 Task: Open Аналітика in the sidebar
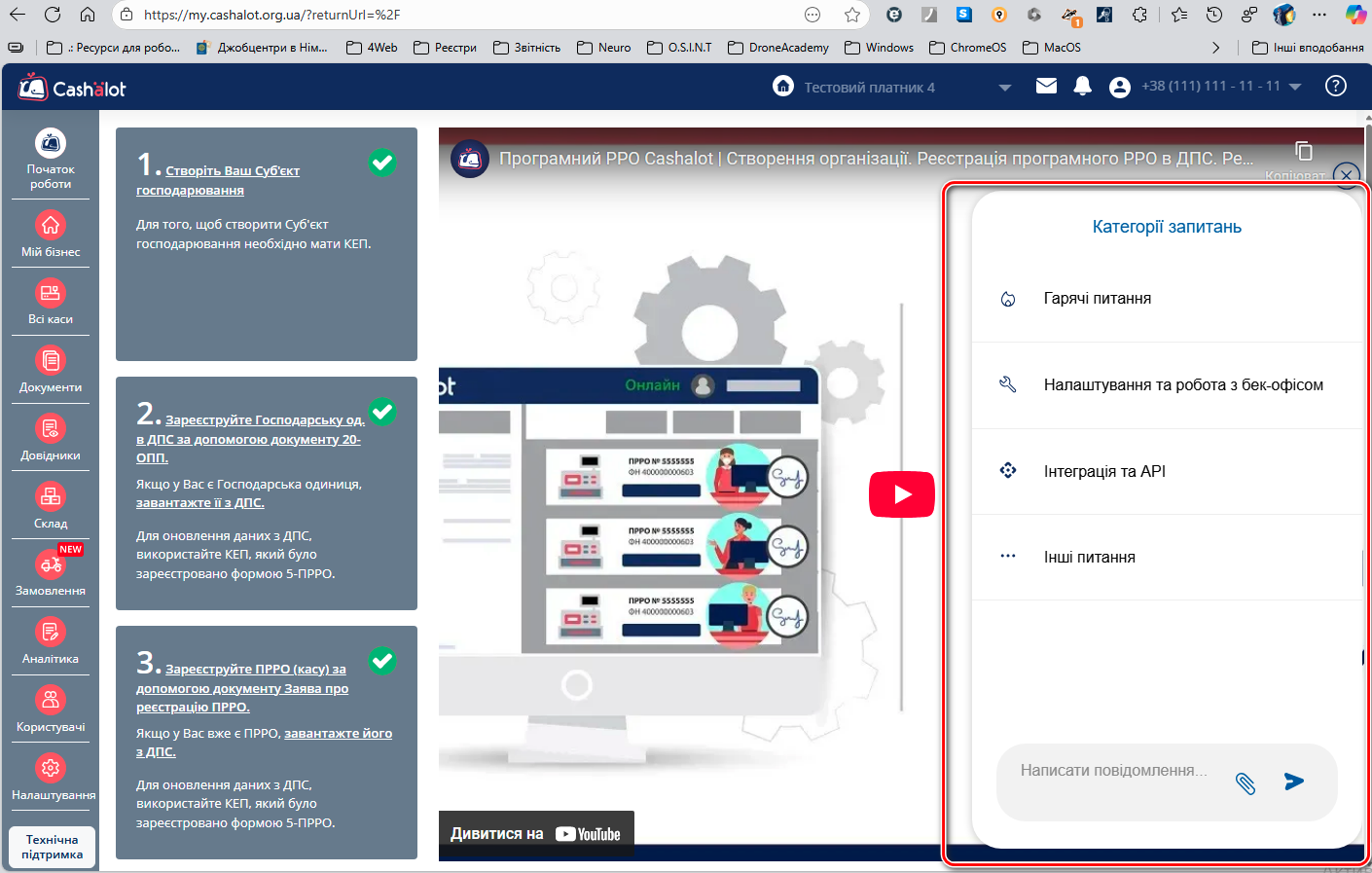[51, 641]
